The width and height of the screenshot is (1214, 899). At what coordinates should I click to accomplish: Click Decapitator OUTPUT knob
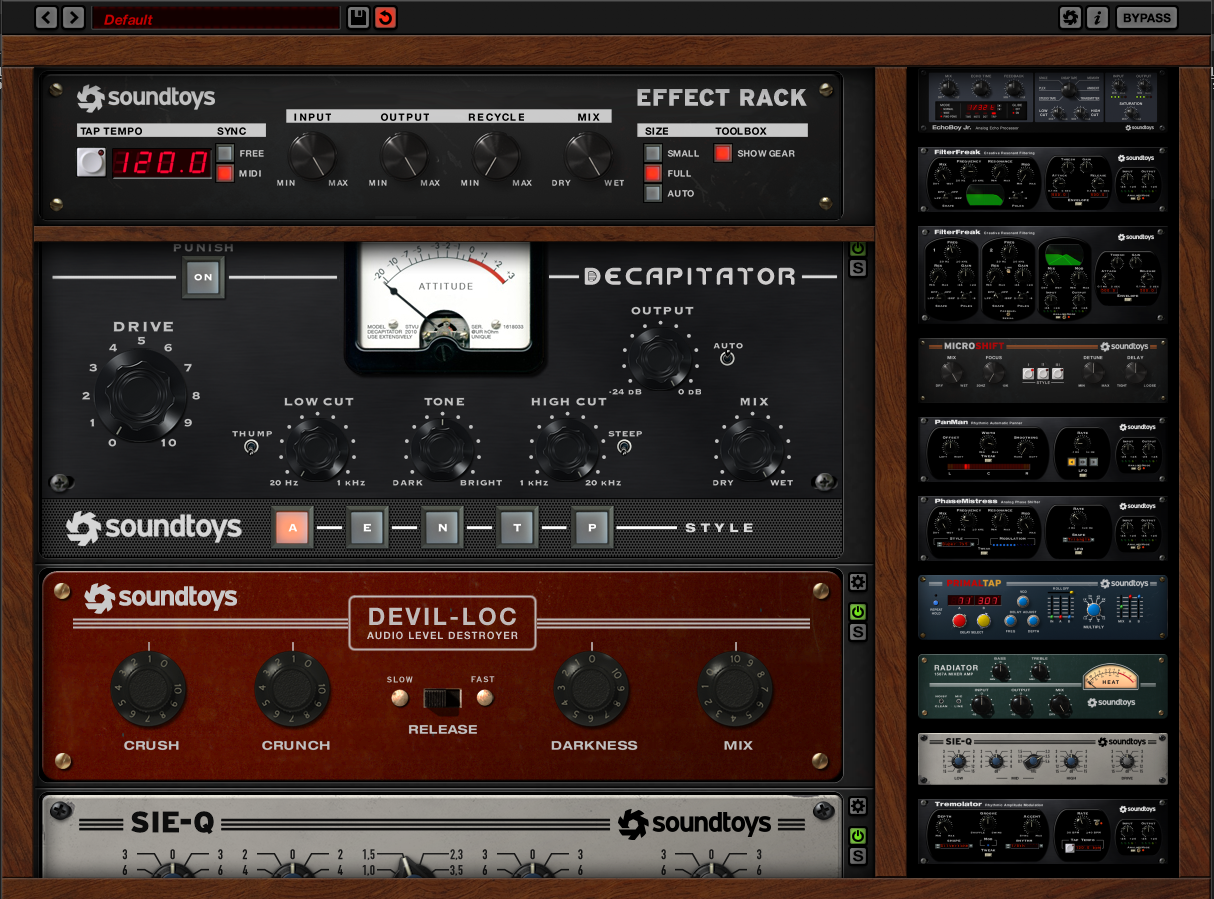click(660, 356)
